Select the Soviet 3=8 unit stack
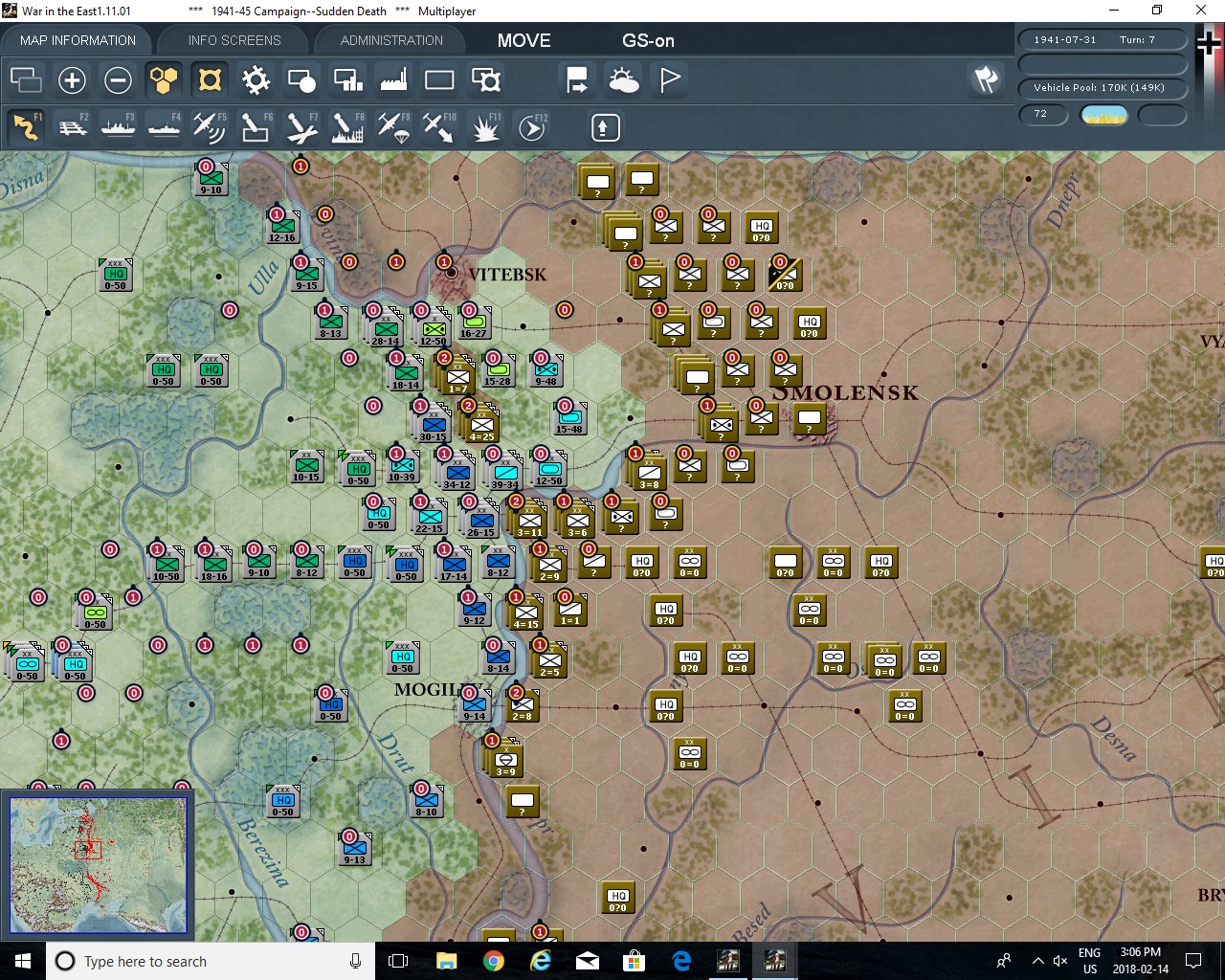Viewport: 1225px width, 980px height. (649, 470)
